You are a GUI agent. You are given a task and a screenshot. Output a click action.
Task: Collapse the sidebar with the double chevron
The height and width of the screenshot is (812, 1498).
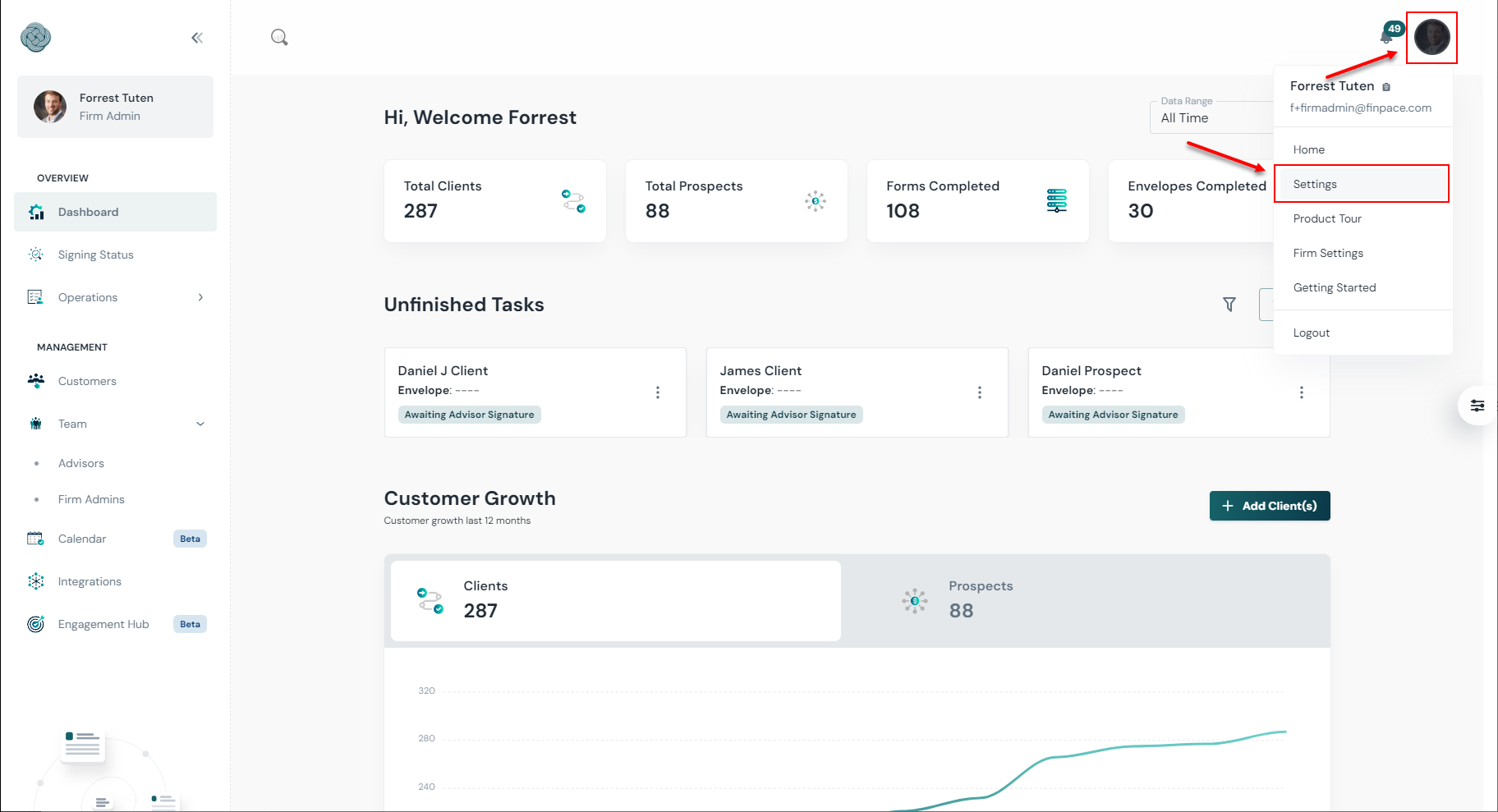point(197,38)
